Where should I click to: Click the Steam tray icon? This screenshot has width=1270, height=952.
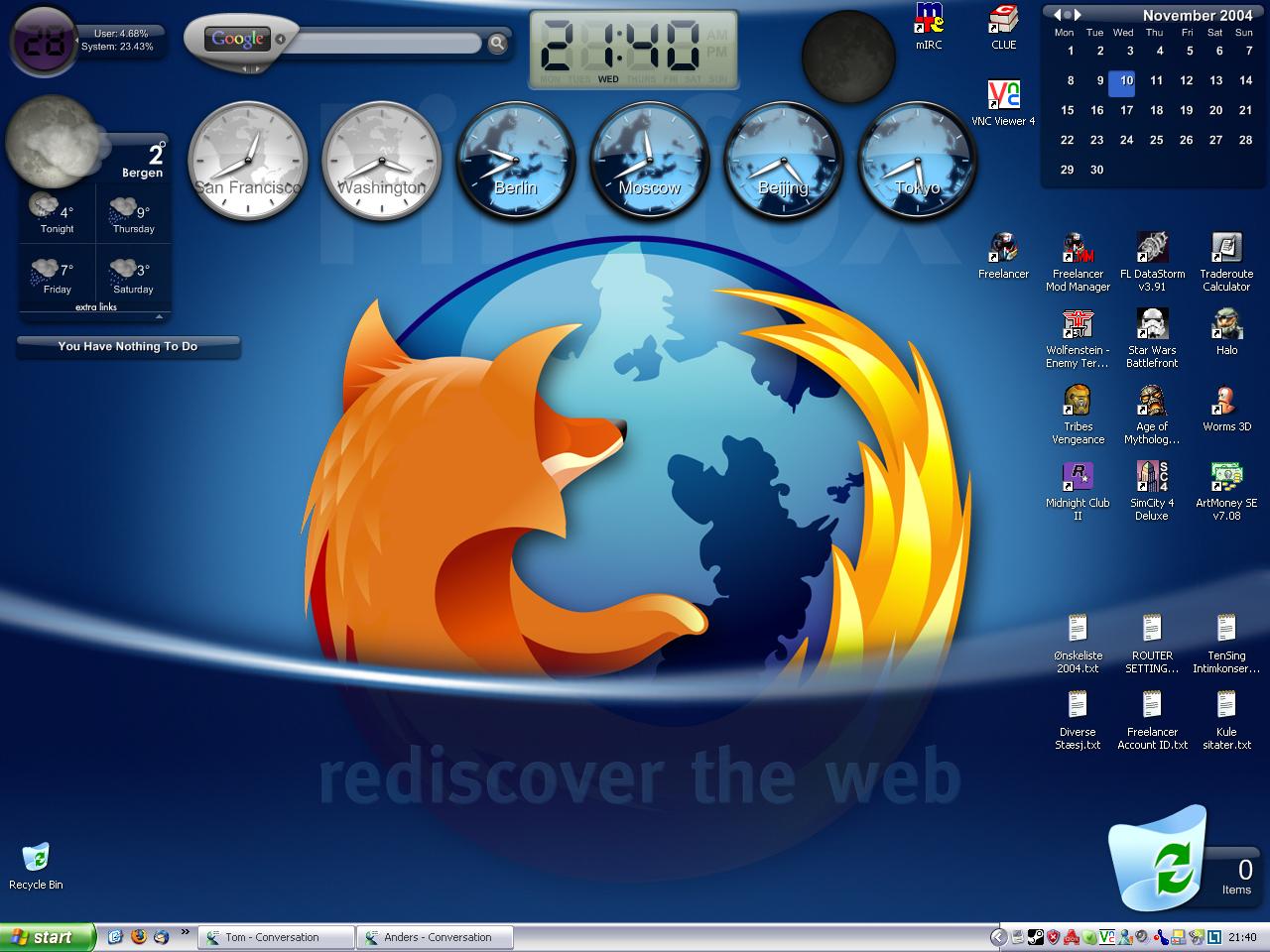(x=1036, y=937)
